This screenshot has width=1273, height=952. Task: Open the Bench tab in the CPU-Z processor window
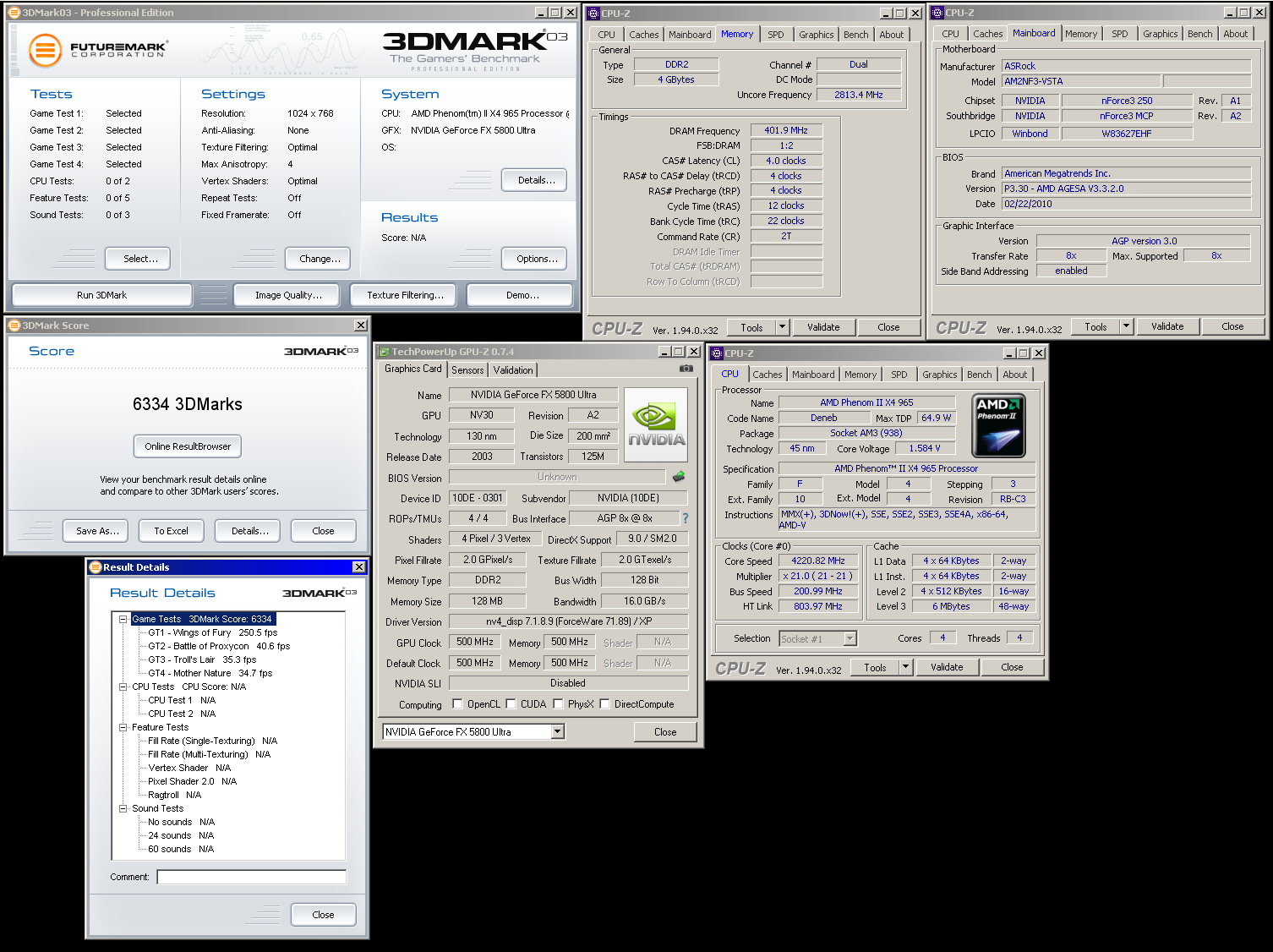tap(980, 375)
